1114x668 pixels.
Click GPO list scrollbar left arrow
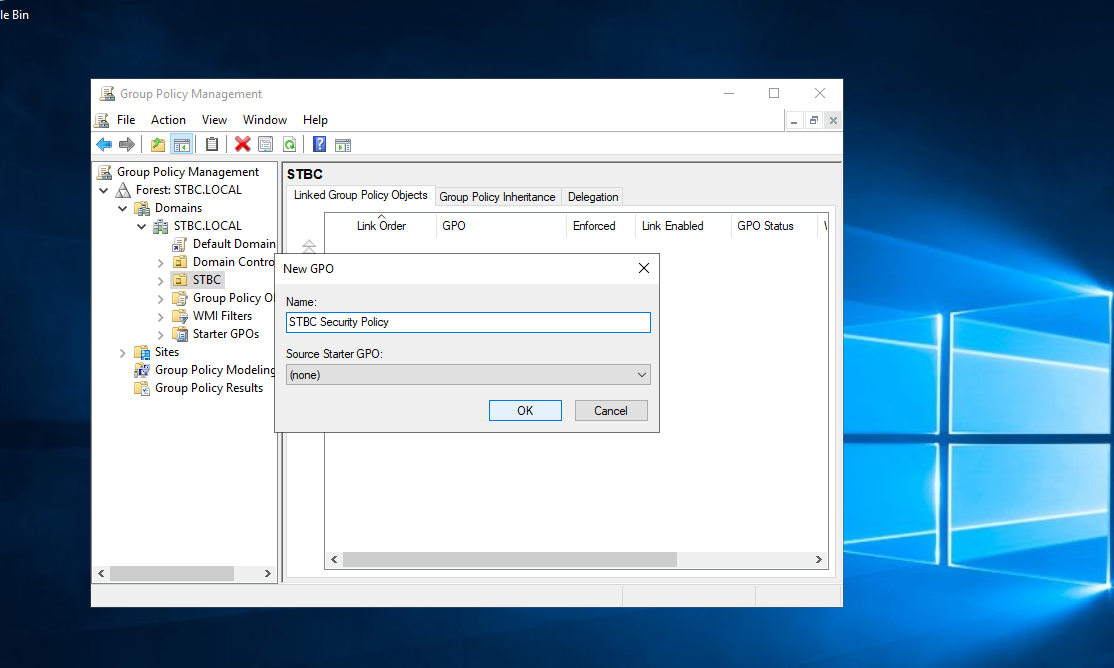click(x=334, y=560)
